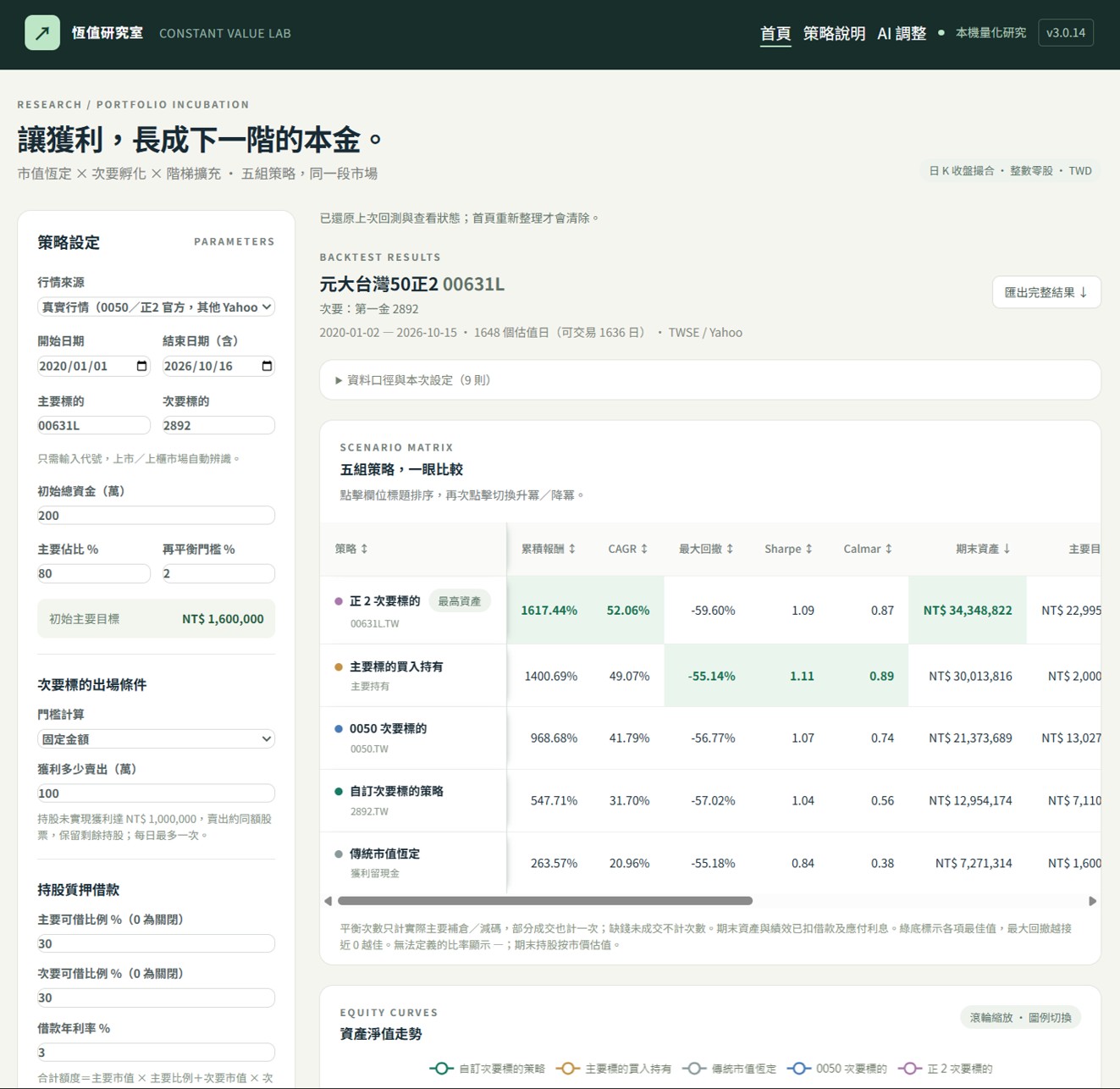The height and width of the screenshot is (1089, 1120).
Task: Sort table by Calmar column
Action: [x=868, y=549]
